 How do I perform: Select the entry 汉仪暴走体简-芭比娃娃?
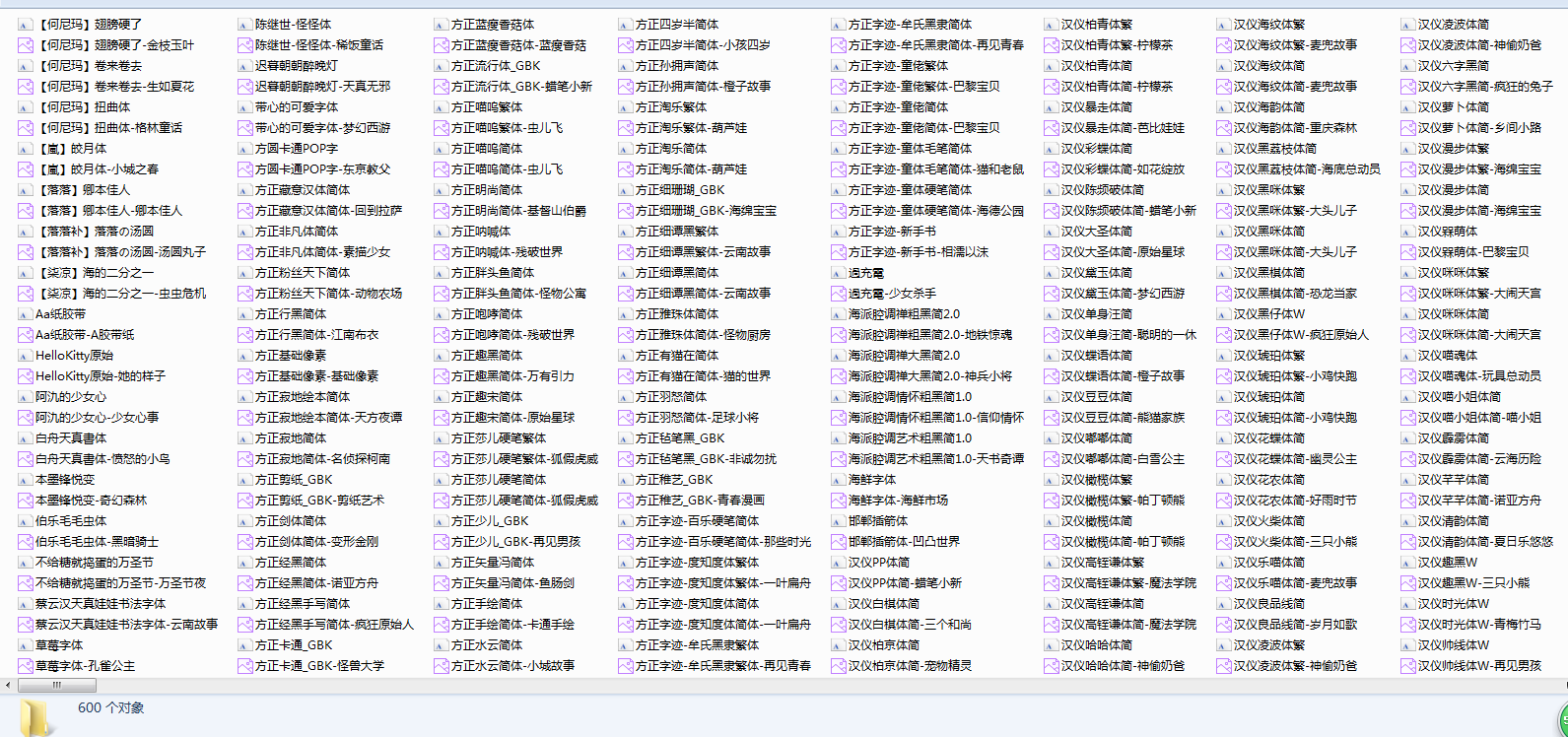[1123, 128]
